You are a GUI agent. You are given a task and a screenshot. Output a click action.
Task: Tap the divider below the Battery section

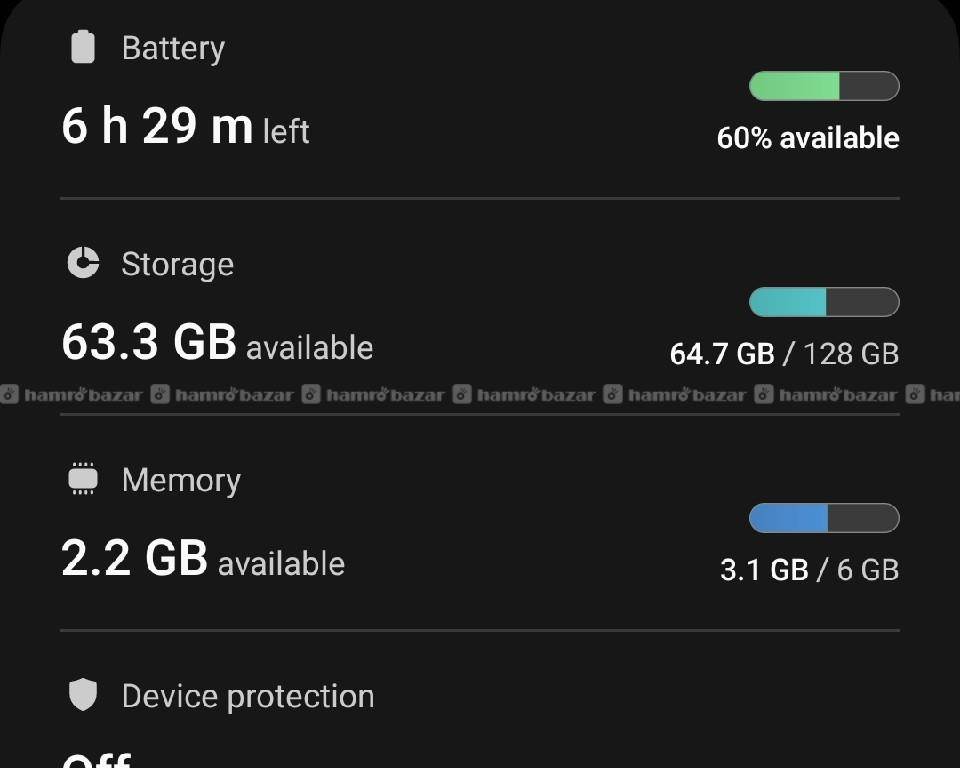pos(480,199)
